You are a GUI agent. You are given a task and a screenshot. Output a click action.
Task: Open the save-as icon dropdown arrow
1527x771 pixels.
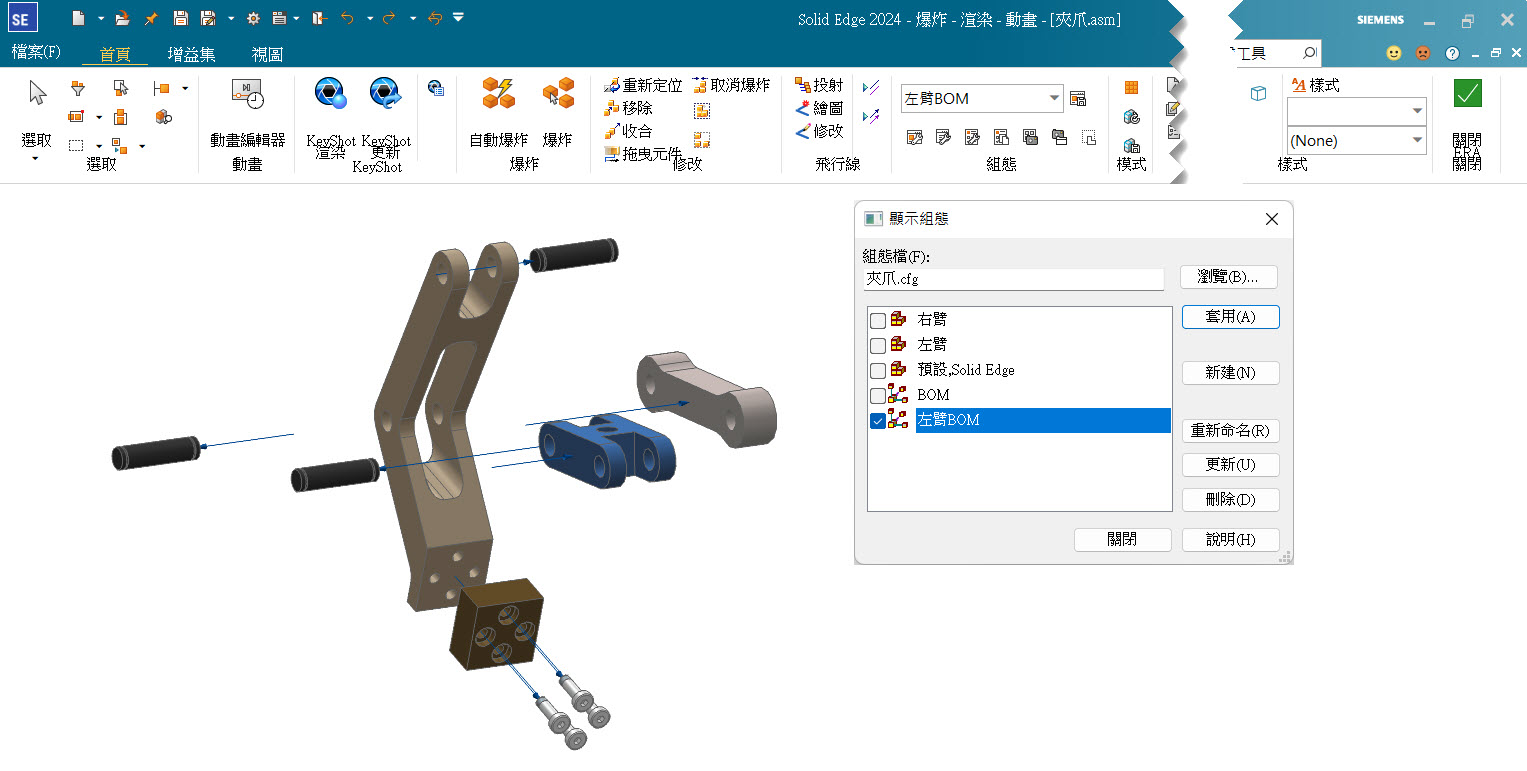tap(231, 18)
